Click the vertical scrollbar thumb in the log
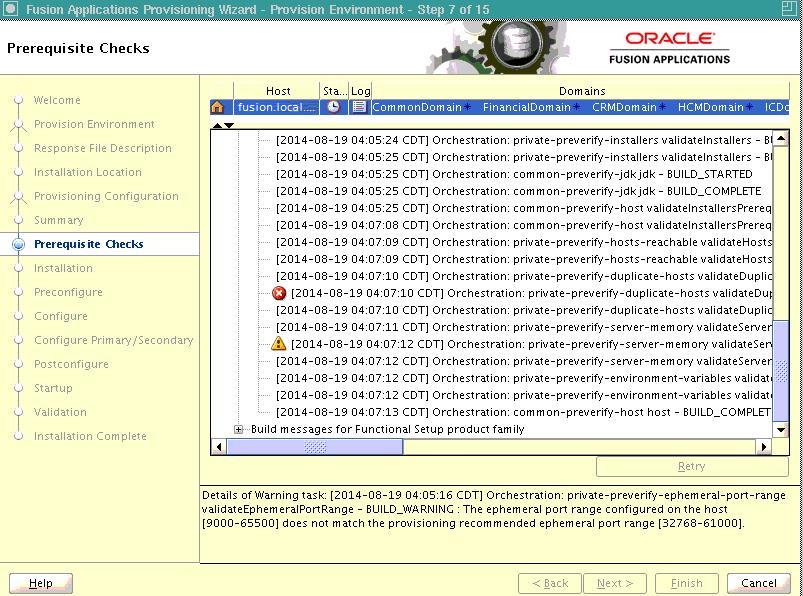 pos(780,371)
